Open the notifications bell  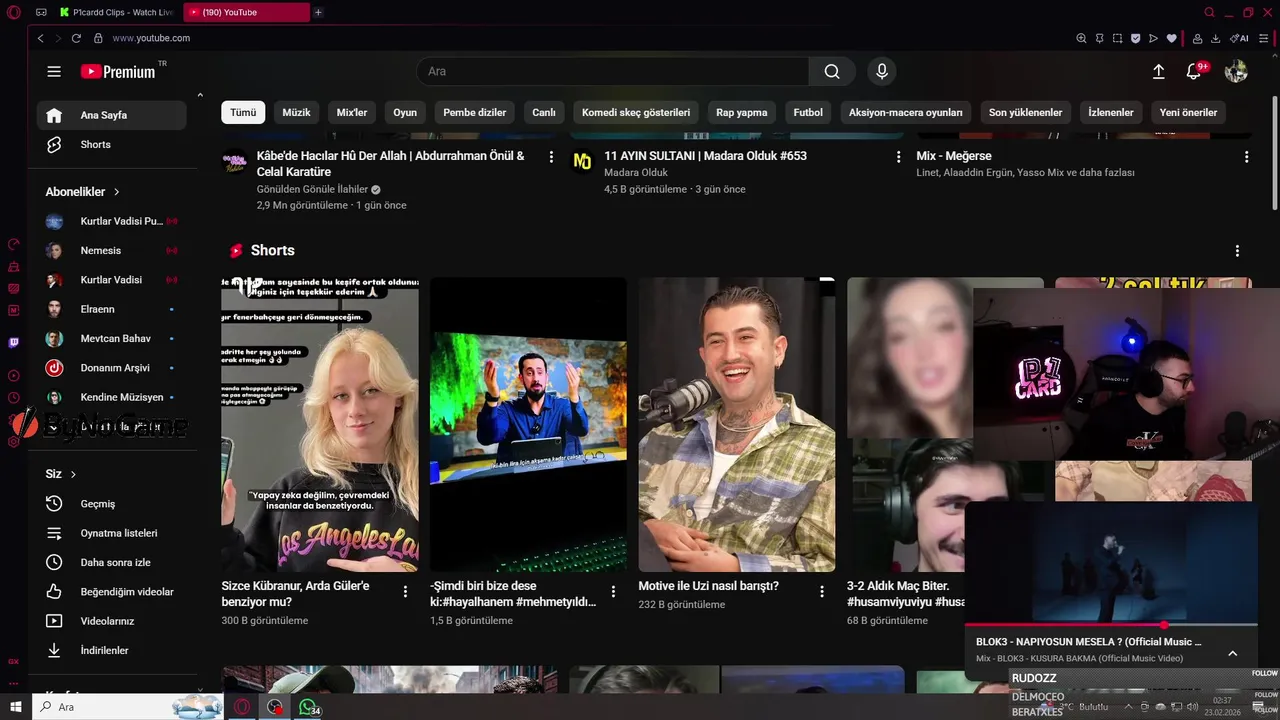coord(1194,71)
